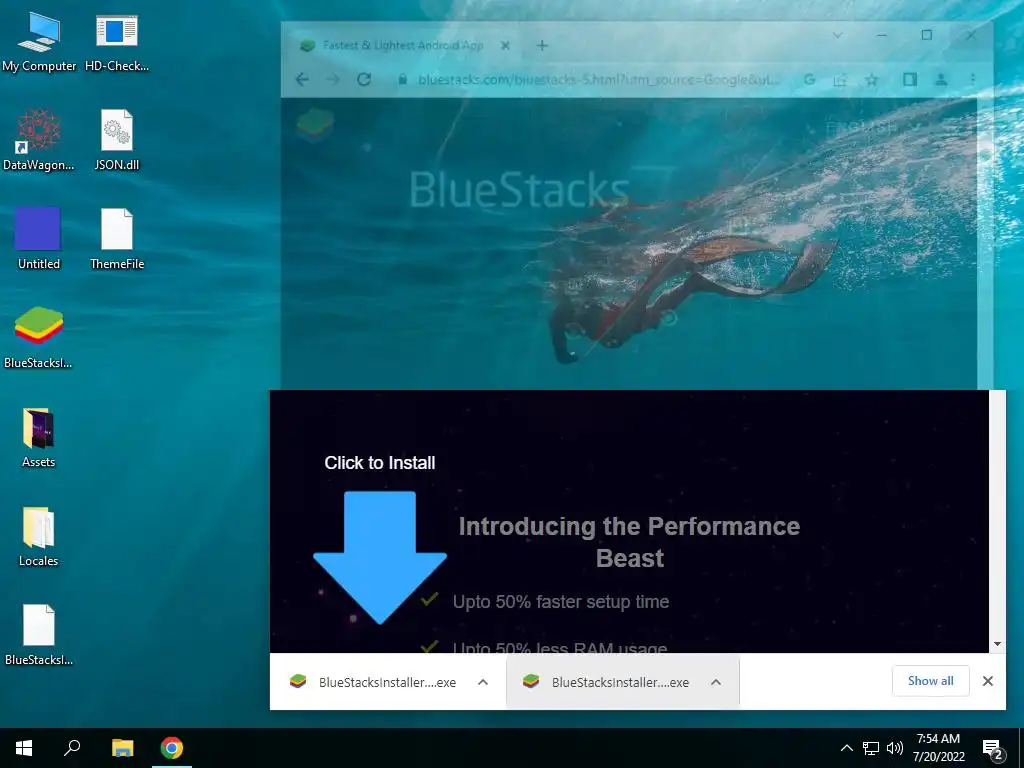
Task: Click the page scrollbar down arrow
Action: coord(997,644)
